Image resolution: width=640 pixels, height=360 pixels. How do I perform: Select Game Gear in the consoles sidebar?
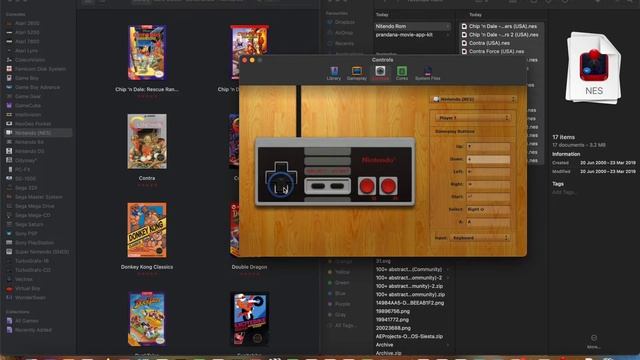pos(27,96)
